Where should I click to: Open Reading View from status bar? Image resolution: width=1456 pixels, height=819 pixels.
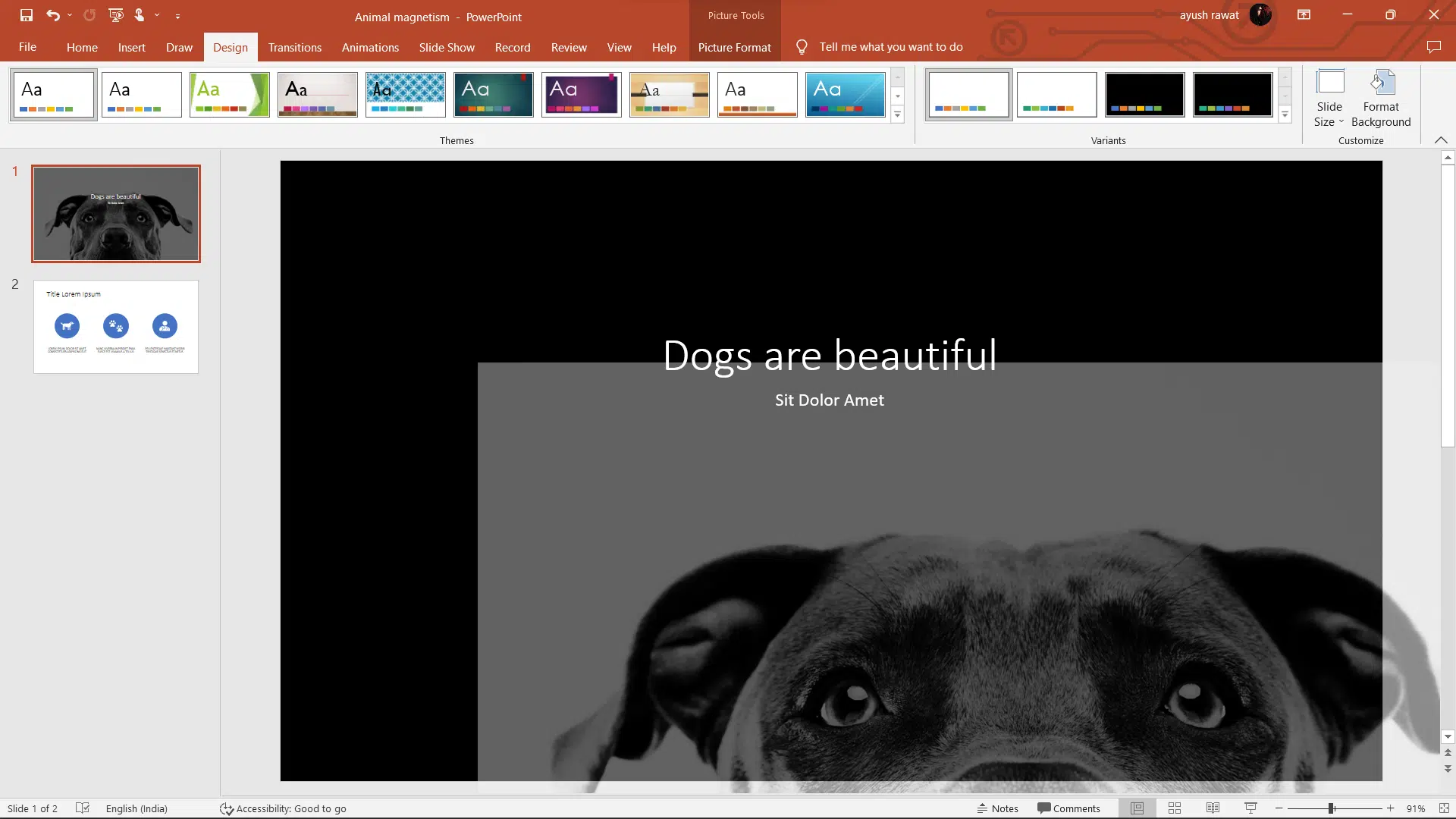pos(1212,808)
